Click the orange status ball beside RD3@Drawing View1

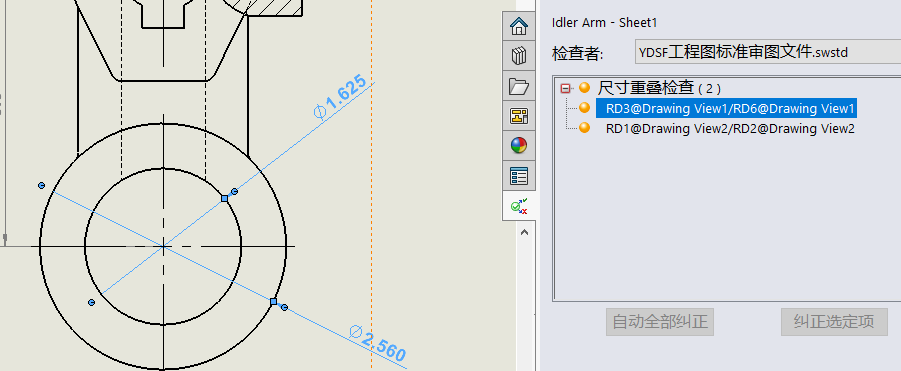(x=584, y=107)
